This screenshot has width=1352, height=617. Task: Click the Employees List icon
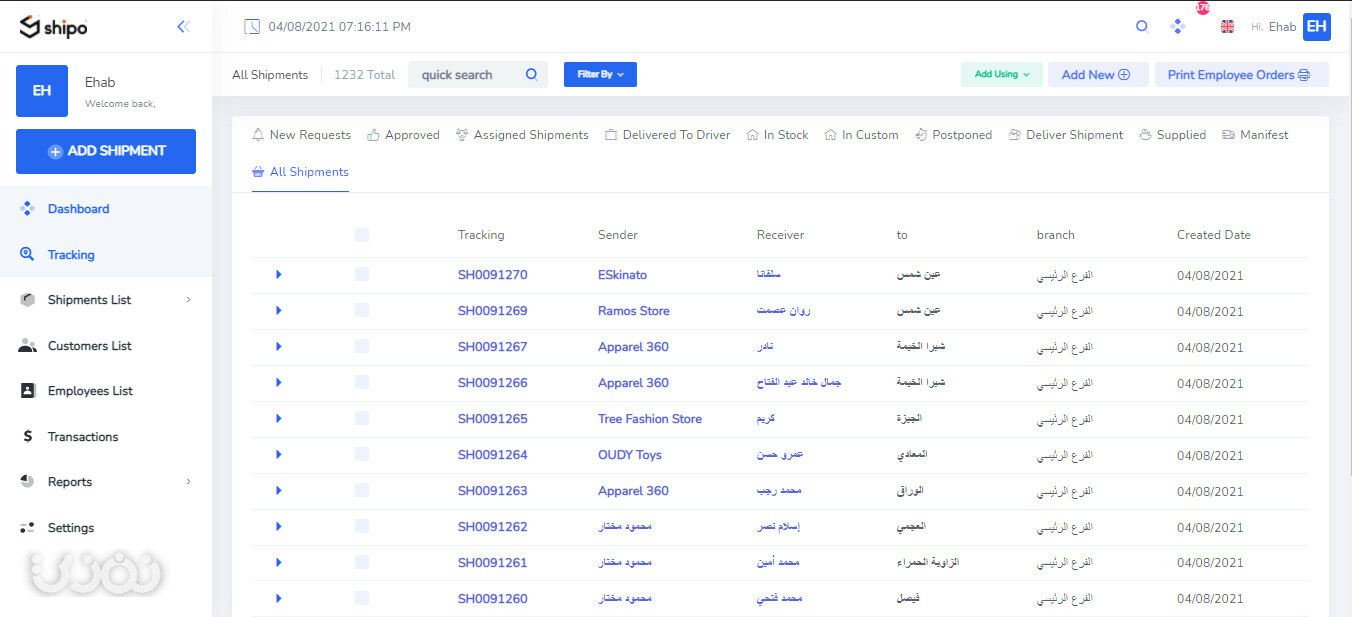coord(28,391)
